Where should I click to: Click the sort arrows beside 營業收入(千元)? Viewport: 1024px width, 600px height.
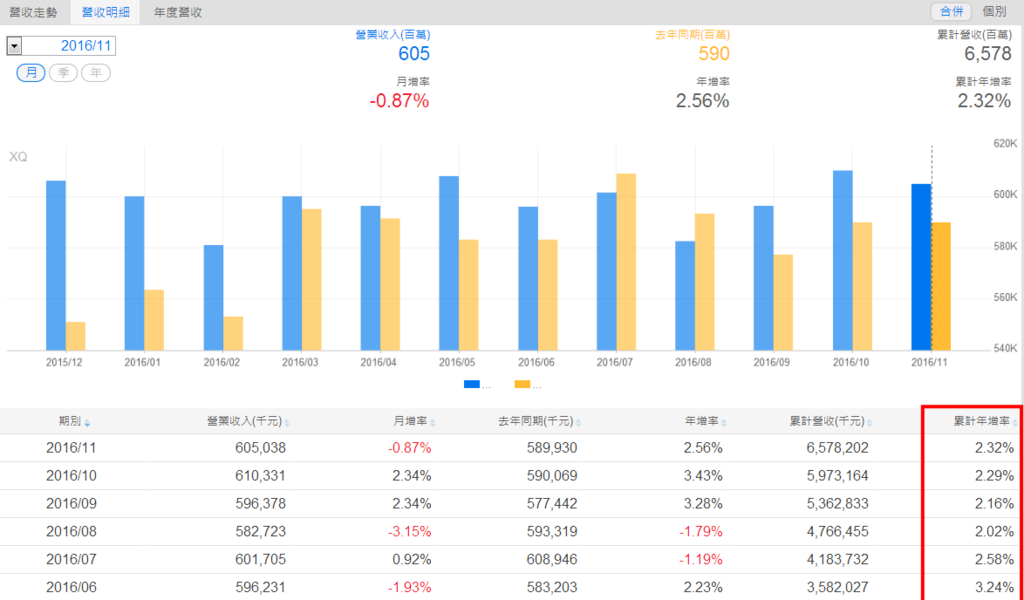click(287, 423)
